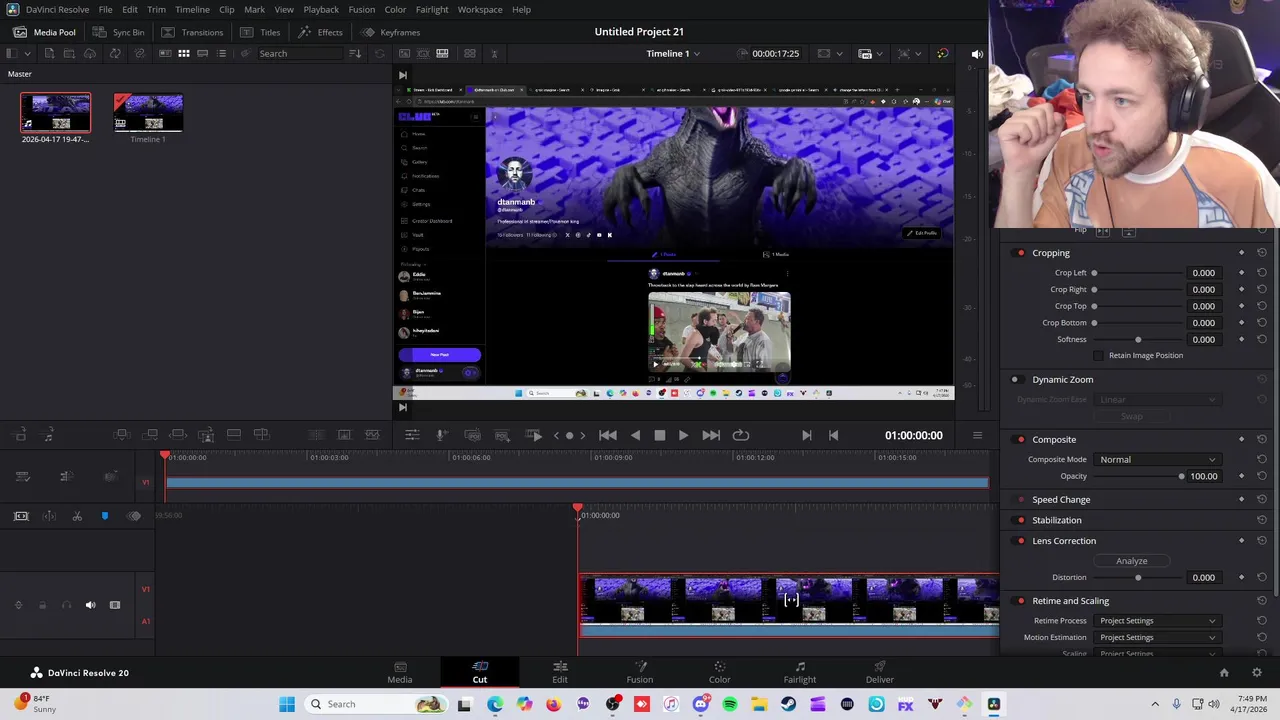
Task: Click the Crop Left value field
Action: pos(1203,273)
